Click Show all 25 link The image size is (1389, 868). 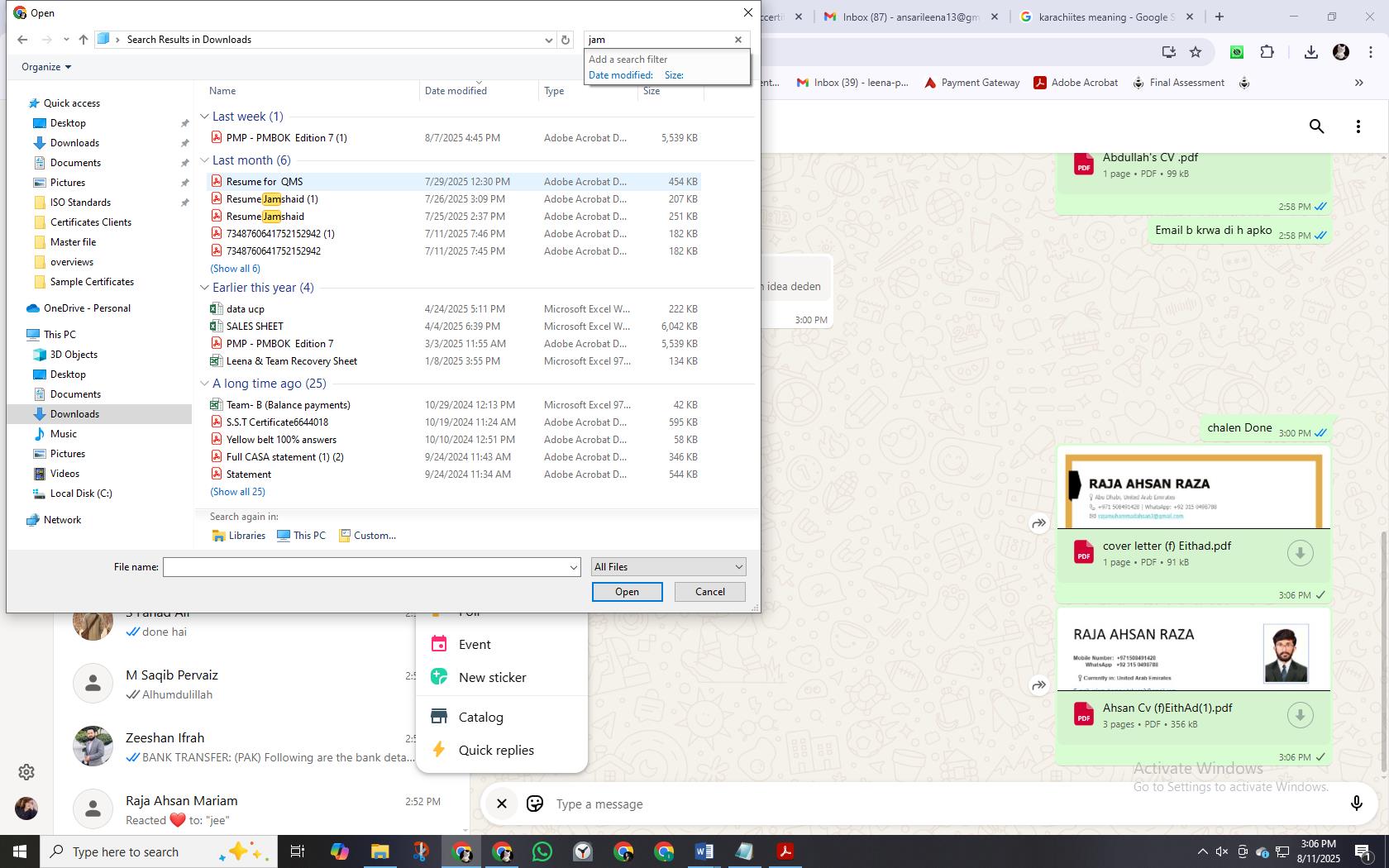point(237,492)
